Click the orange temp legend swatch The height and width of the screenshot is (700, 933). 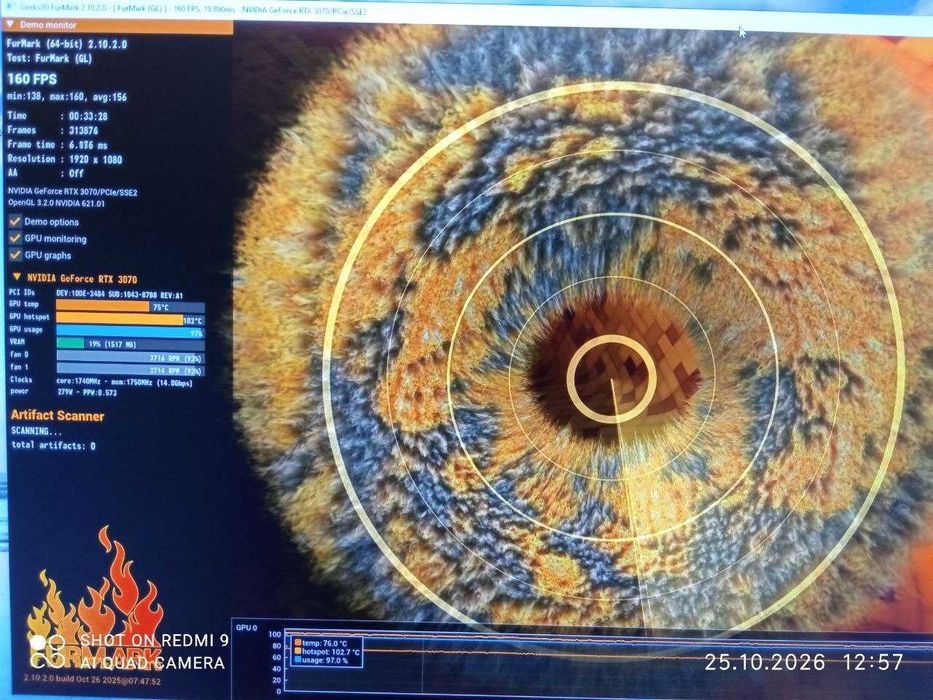298,643
